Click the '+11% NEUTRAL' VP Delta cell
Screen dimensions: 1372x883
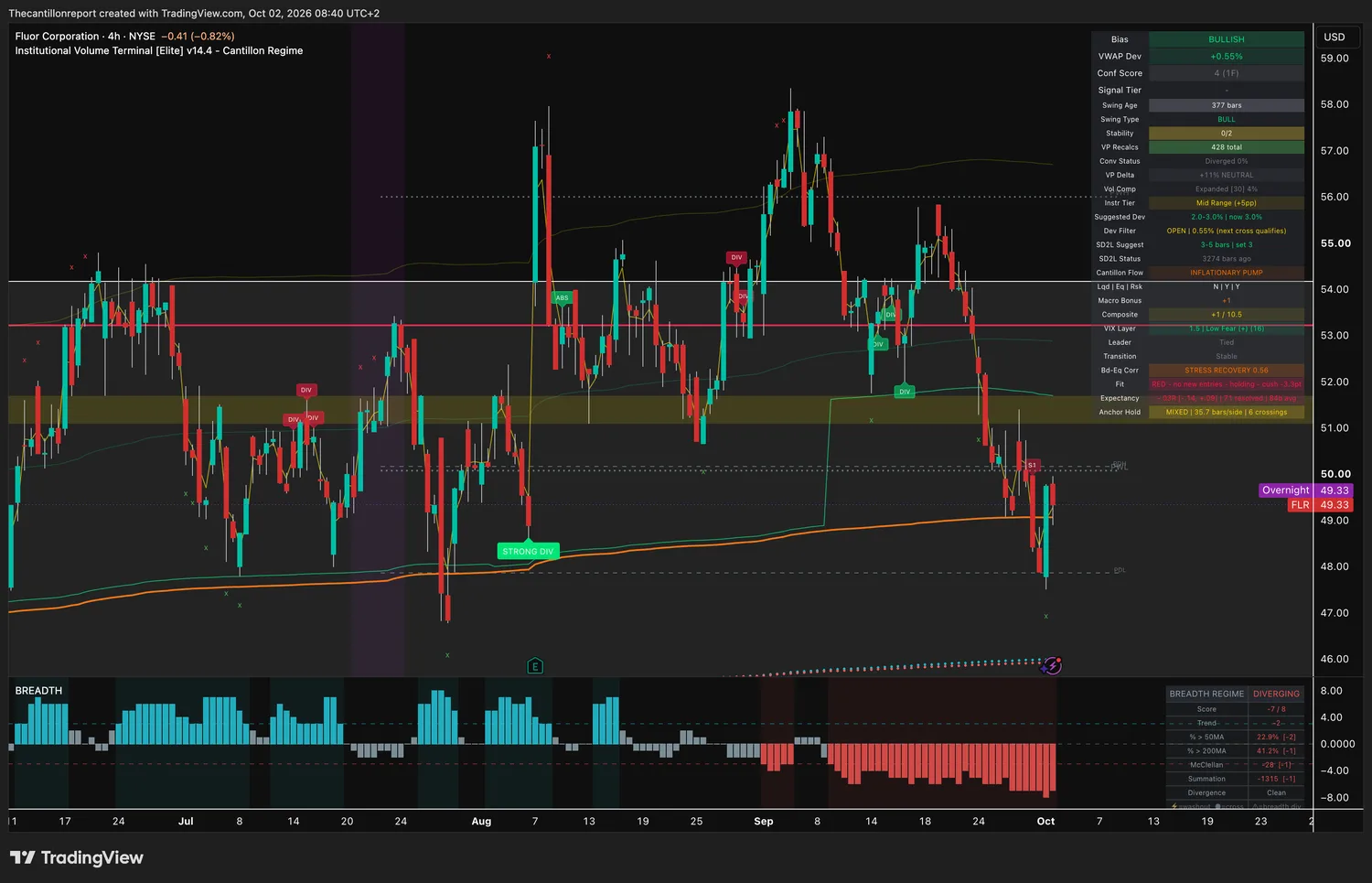click(x=1227, y=176)
